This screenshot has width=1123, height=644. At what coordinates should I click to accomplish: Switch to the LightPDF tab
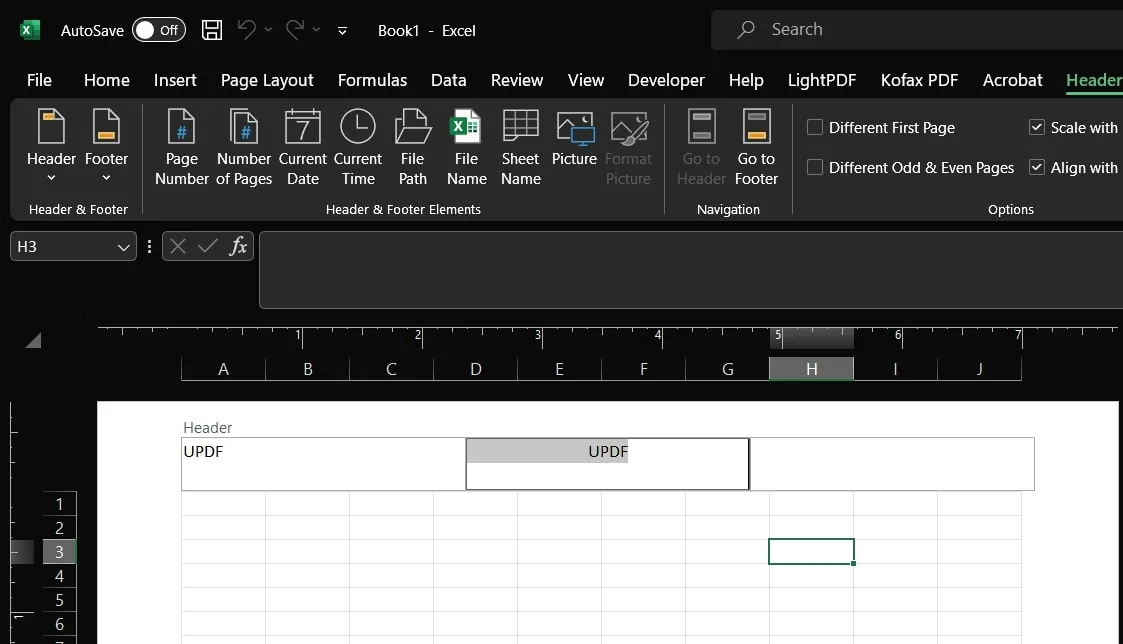[x=822, y=80]
